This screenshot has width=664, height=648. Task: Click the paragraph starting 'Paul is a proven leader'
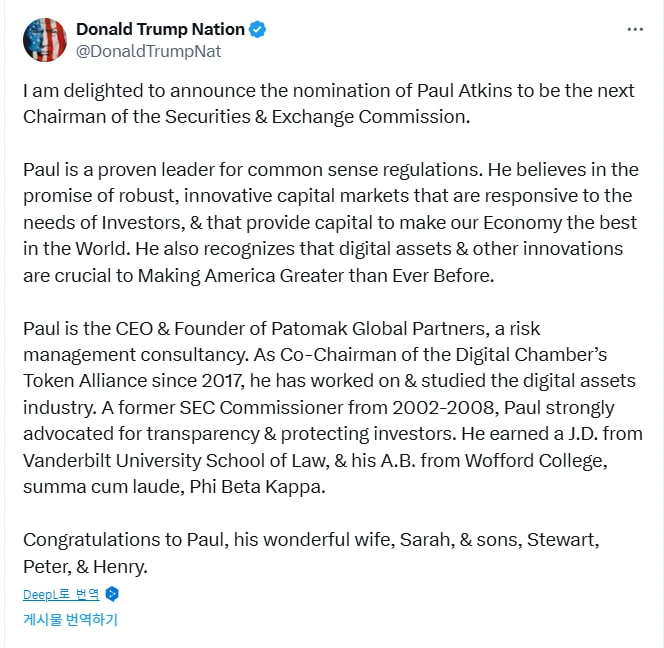331,222
